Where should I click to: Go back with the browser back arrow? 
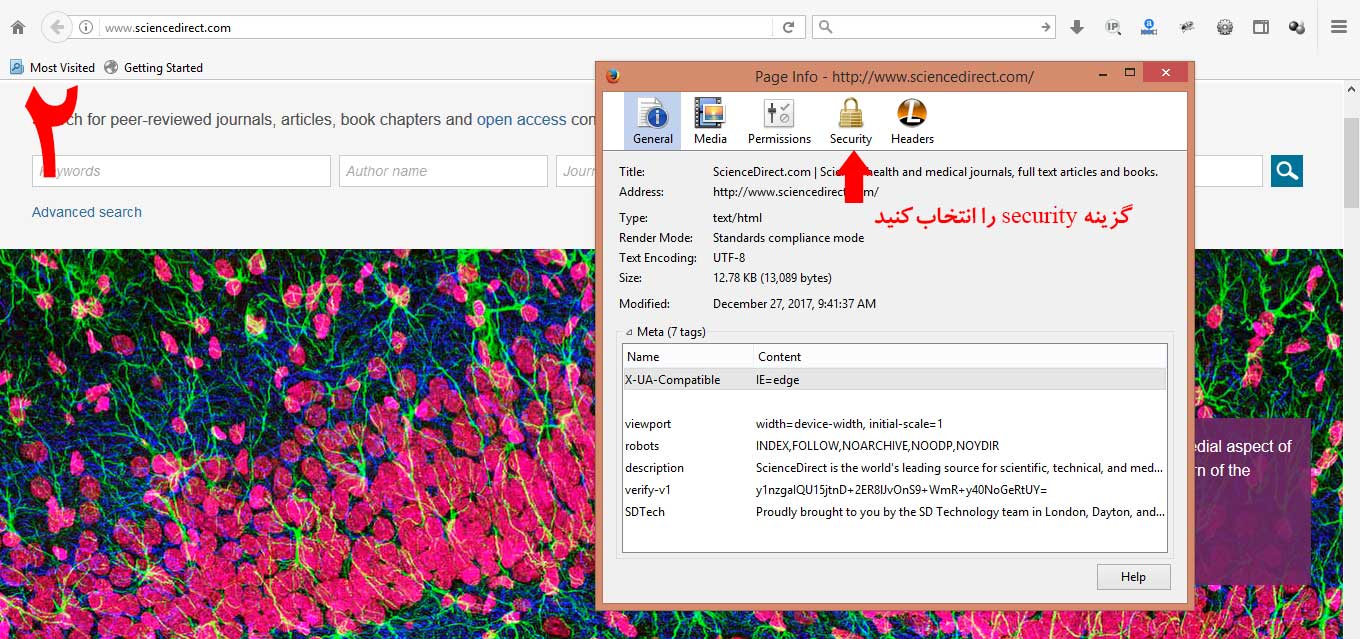pos(58,27)
